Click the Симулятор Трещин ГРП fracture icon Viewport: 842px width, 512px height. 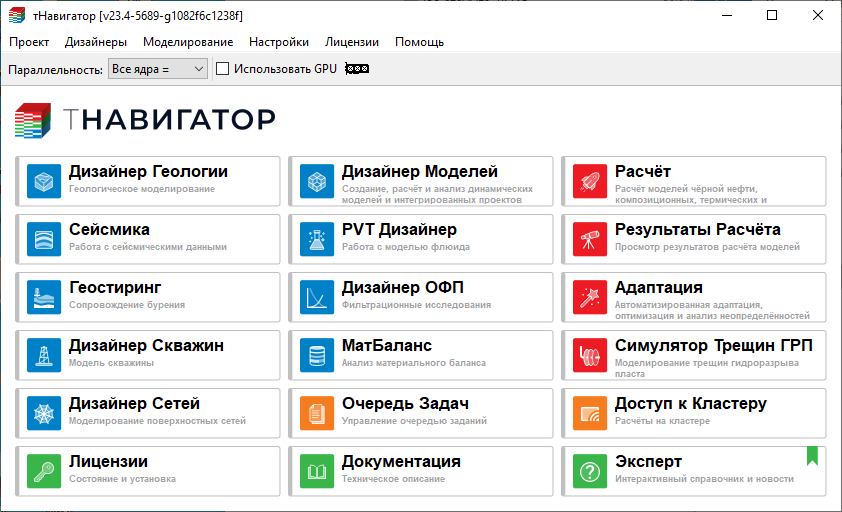point(590,355)
